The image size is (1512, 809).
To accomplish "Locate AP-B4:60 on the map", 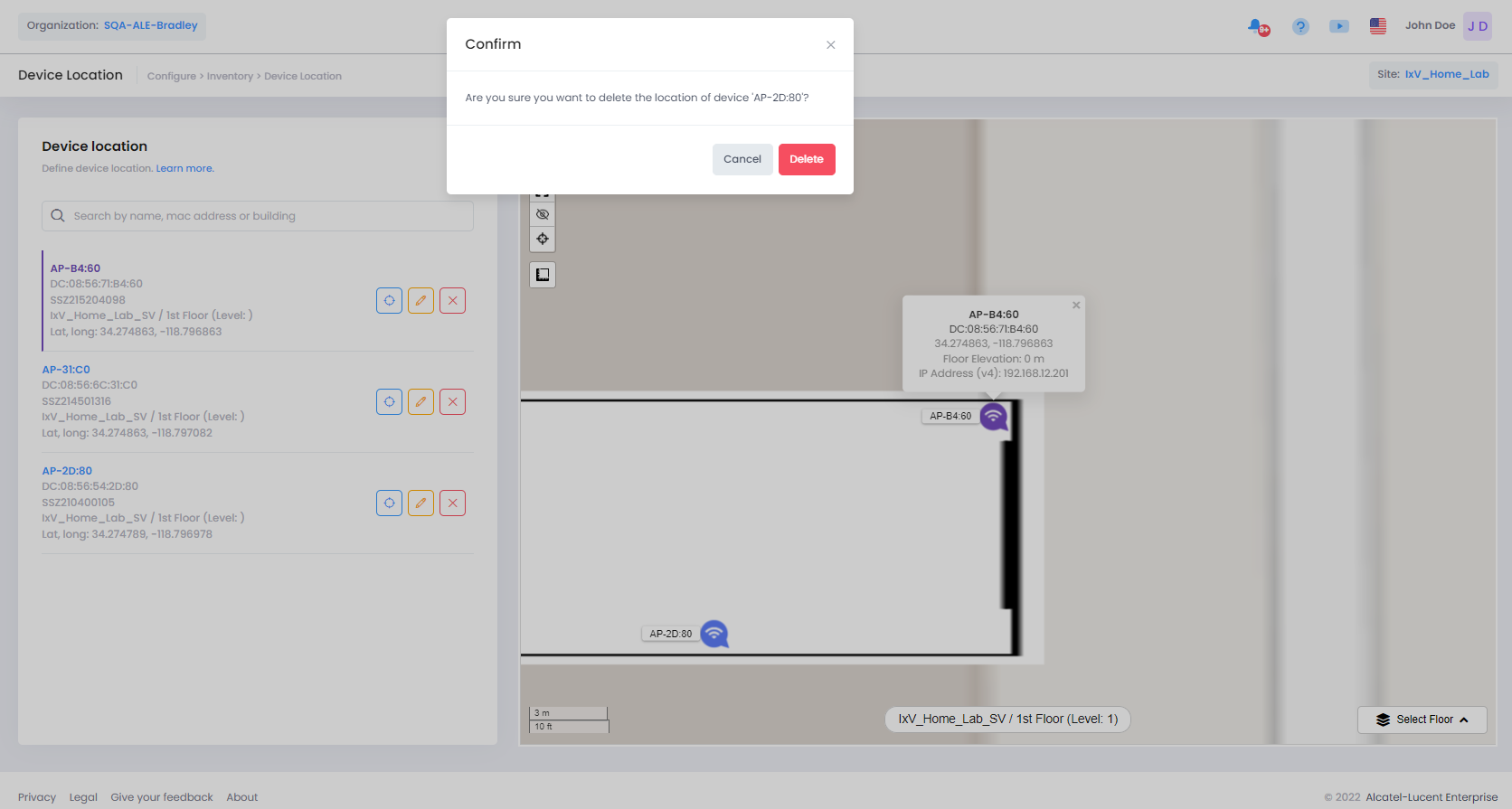I will click(389, 301).
